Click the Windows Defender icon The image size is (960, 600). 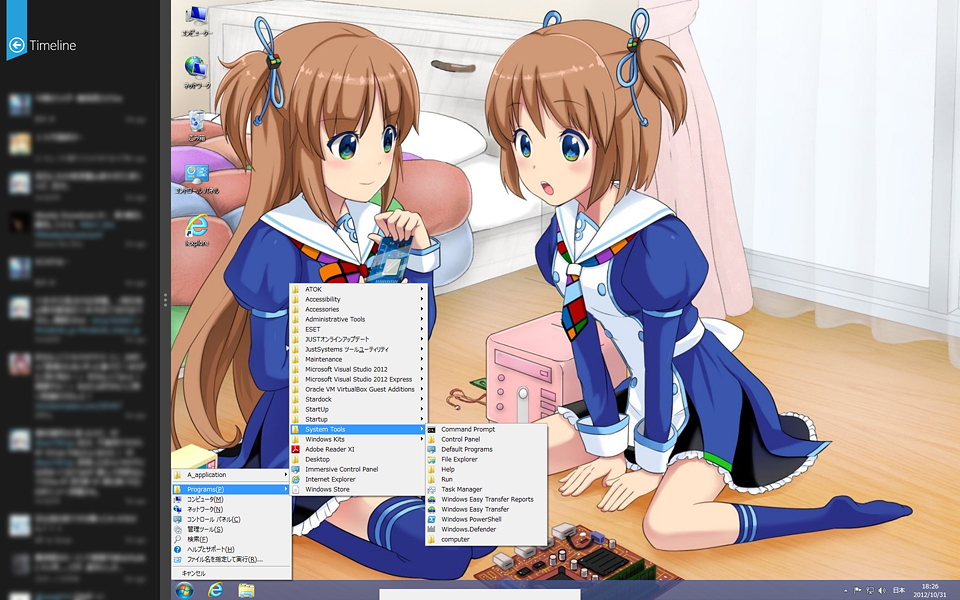432,529
